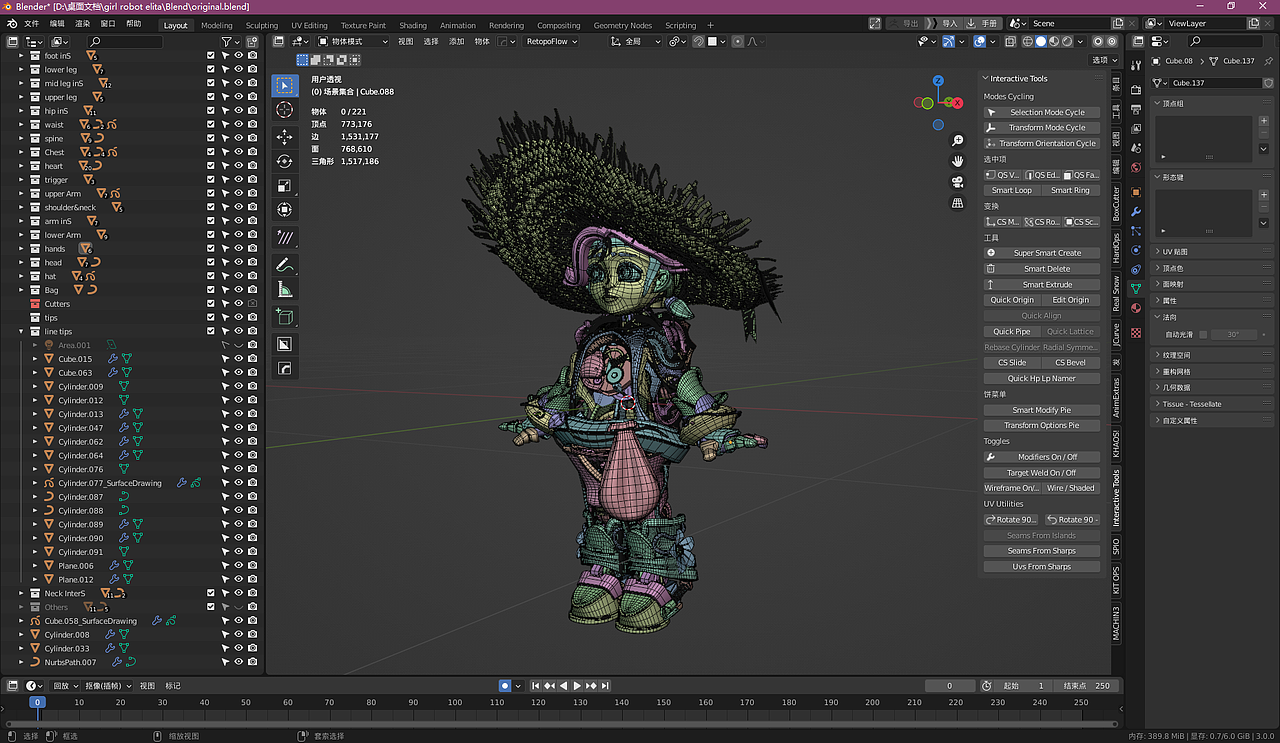The height and width of the screenshot is (743, 1280).
Task: Expand the Tissue - Tessellate panel
Action: 1190,404
